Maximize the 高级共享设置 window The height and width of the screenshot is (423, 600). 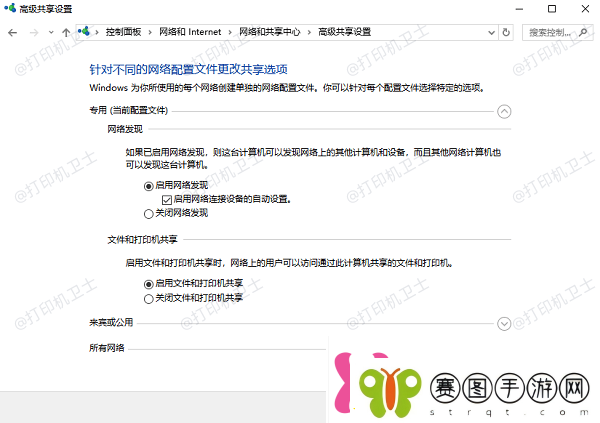pyautogui.click(x=552, y=9)
